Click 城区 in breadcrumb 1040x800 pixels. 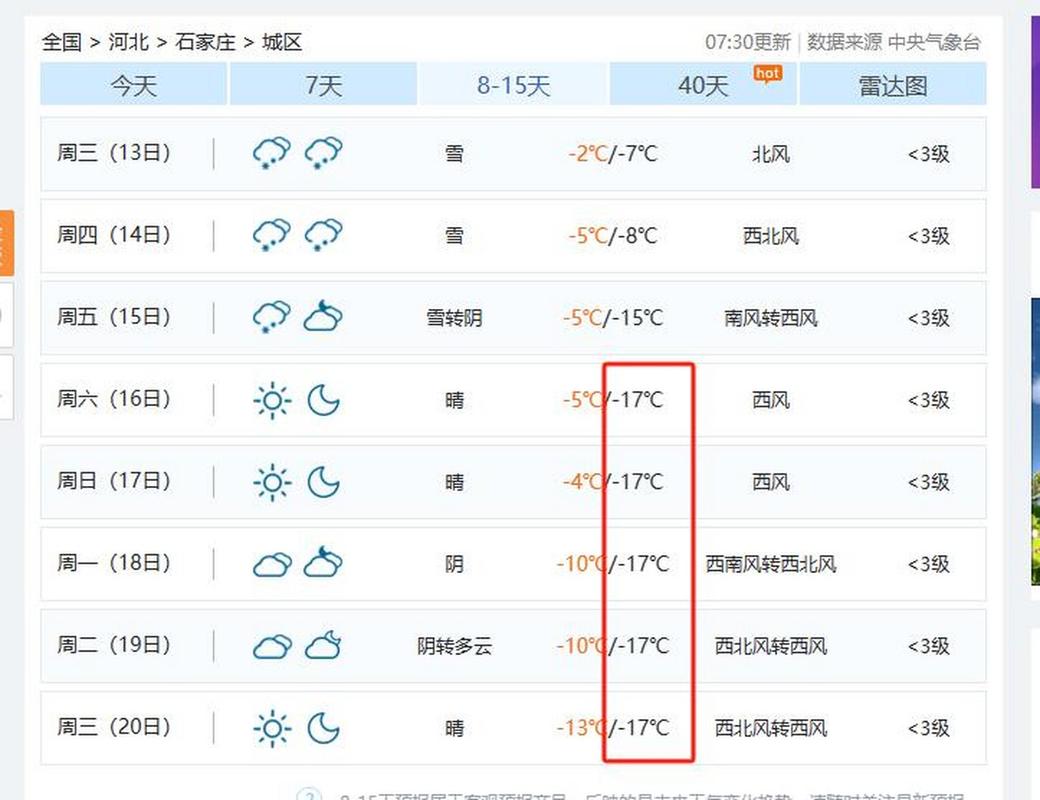[x=282, y=42]
